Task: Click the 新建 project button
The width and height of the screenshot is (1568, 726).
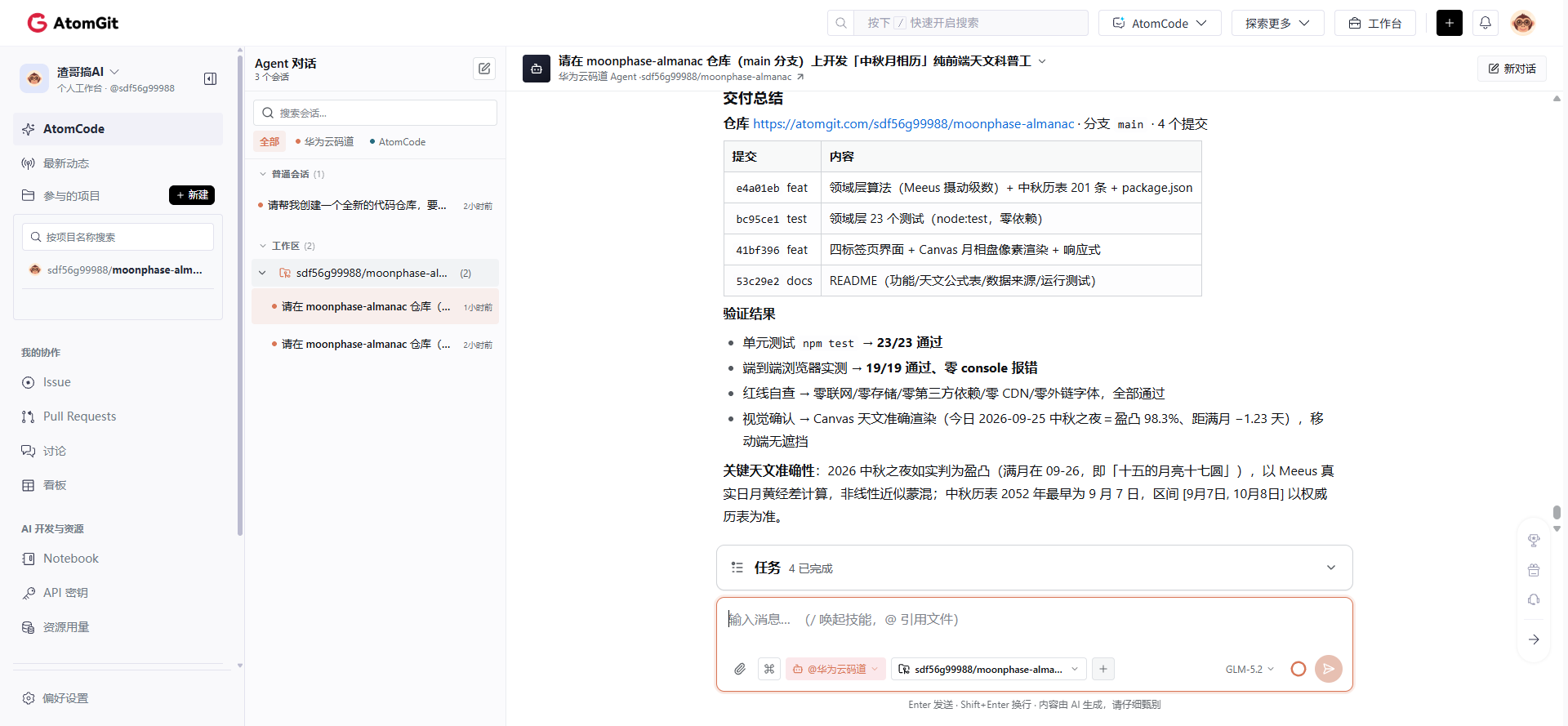Action: (192, 195)
